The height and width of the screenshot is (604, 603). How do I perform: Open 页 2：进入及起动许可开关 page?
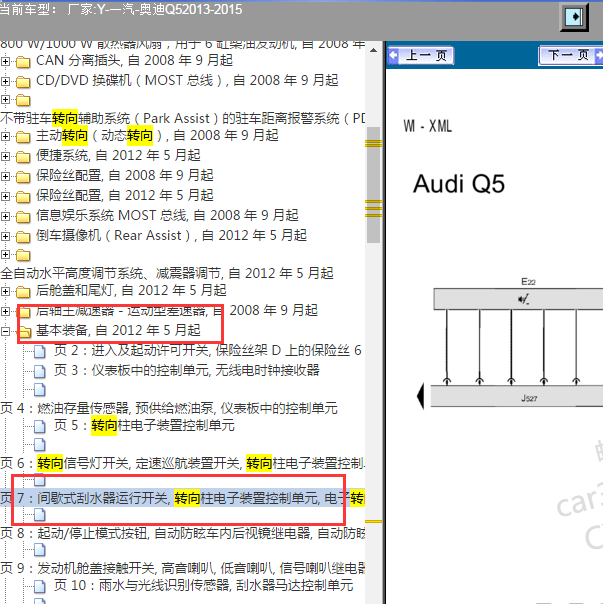[x=207, y=351]
